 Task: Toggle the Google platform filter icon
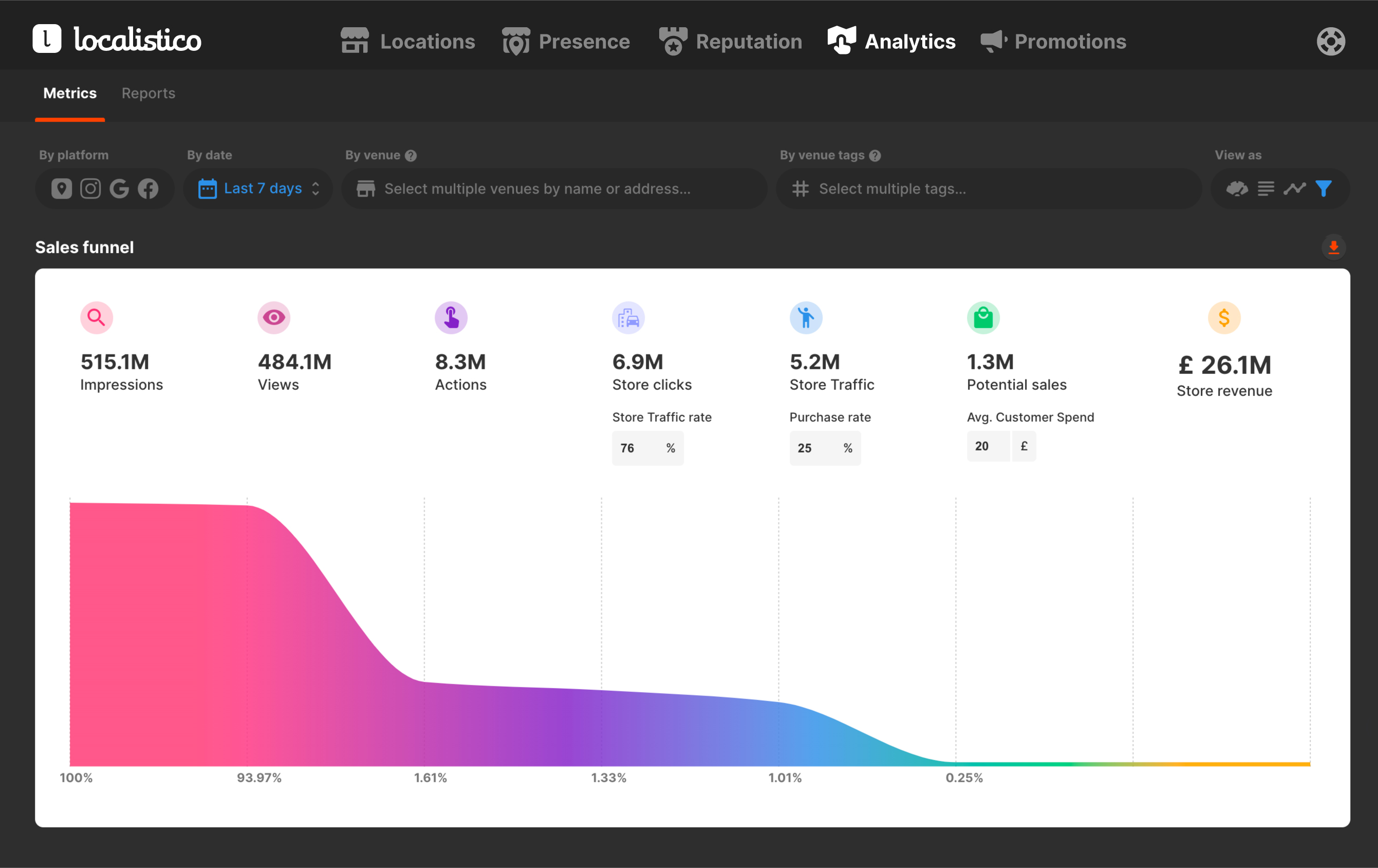point(119,188)
